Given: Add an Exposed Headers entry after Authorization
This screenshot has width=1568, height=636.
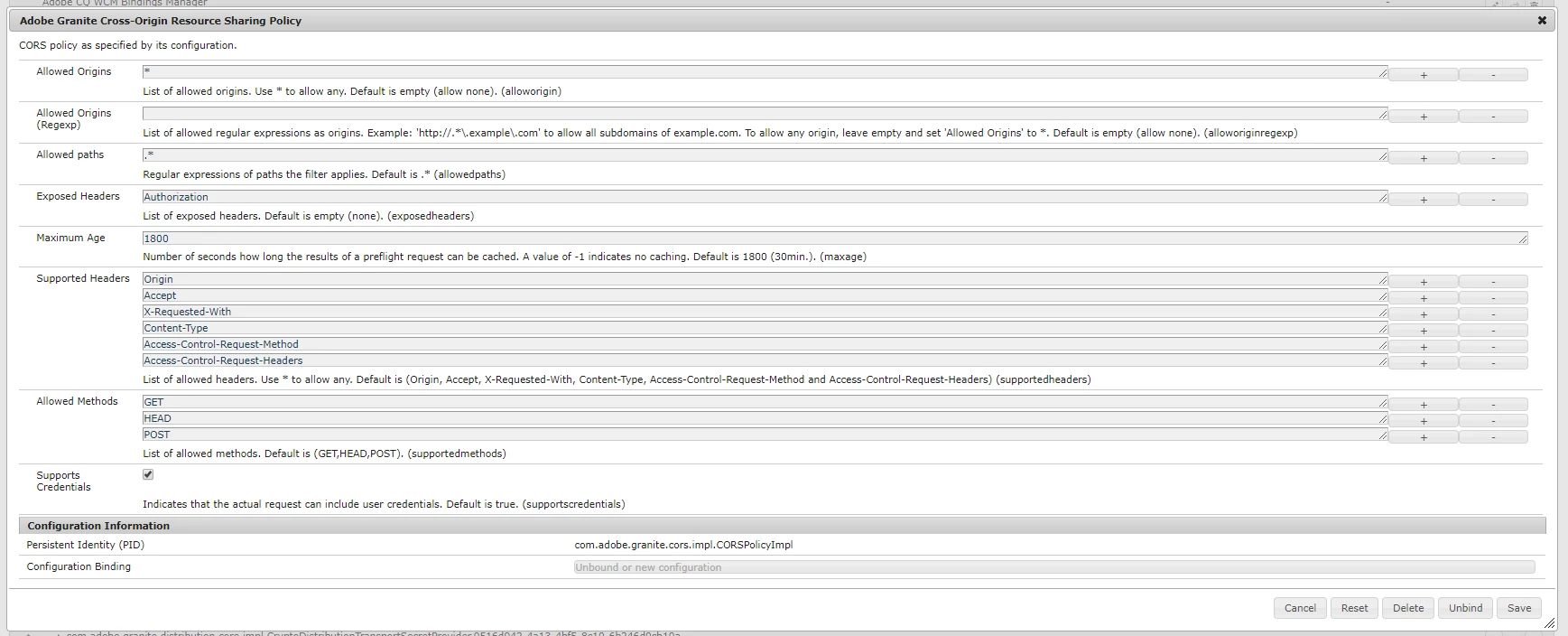Looking at the screenshot, I should click(x=1423, y=200).
